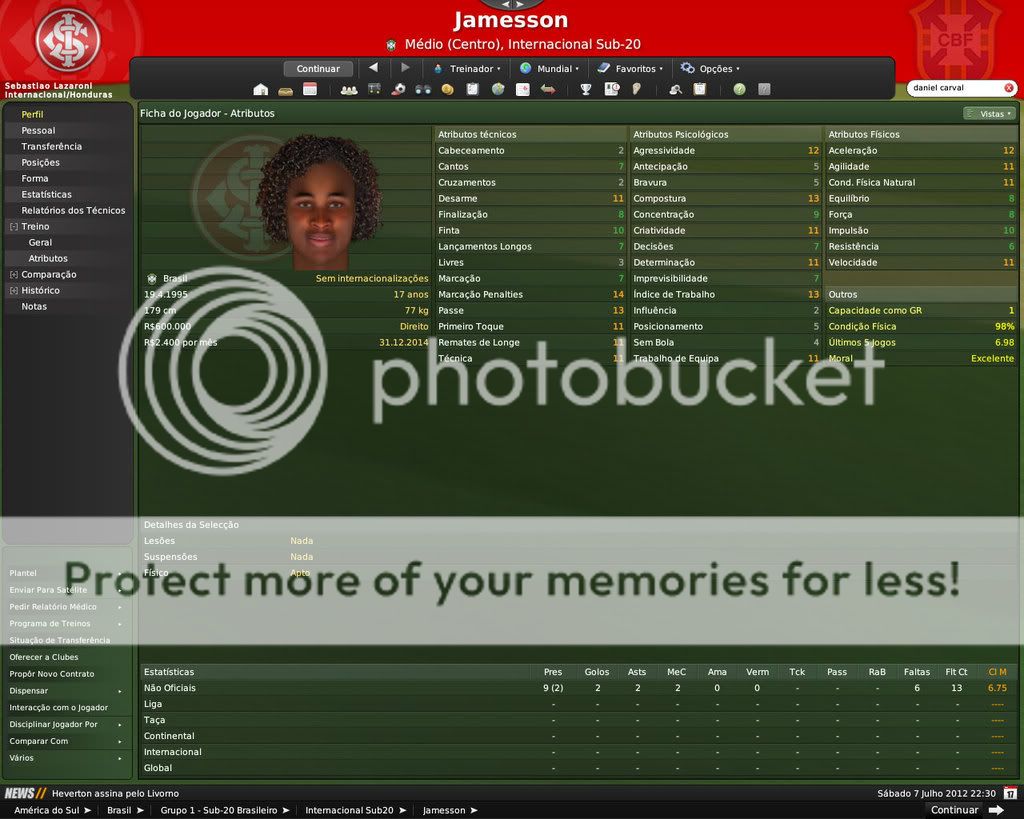This screenshot has width=1024, height=819.
Task: Select Transferência in the left sidebar
Action: tap(52, 147)
